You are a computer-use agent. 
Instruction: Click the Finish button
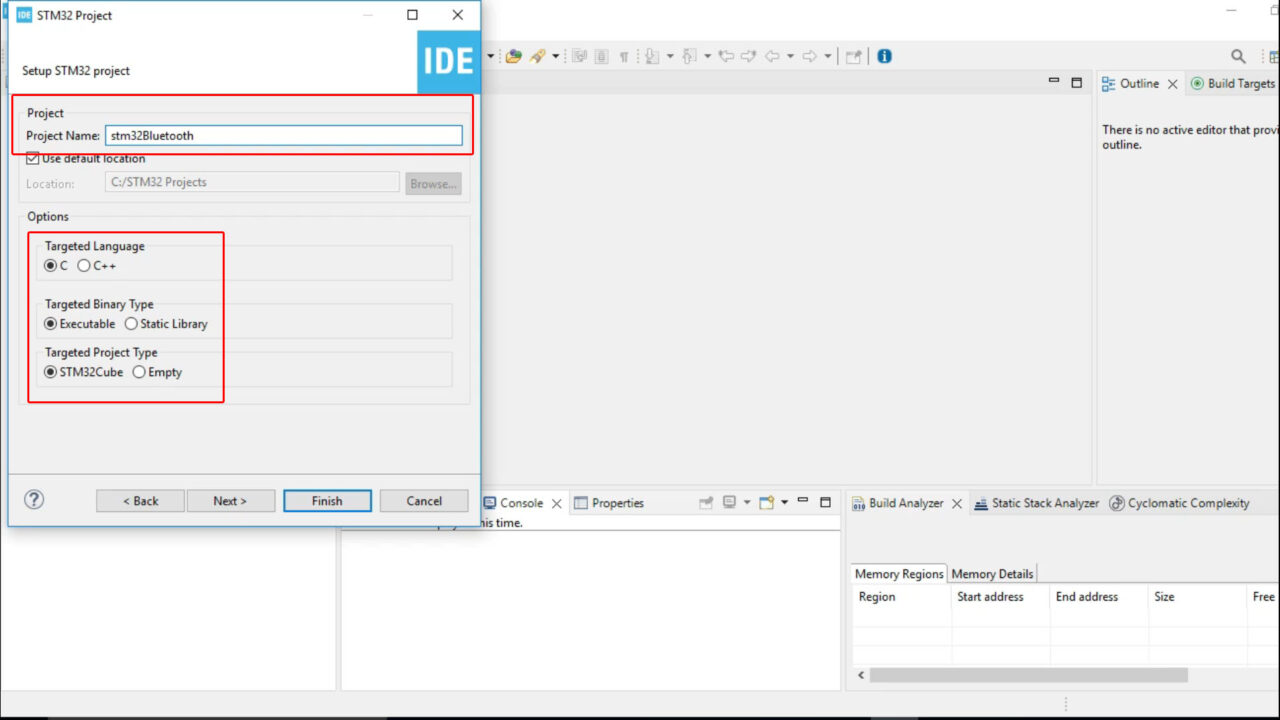(327, 501)
